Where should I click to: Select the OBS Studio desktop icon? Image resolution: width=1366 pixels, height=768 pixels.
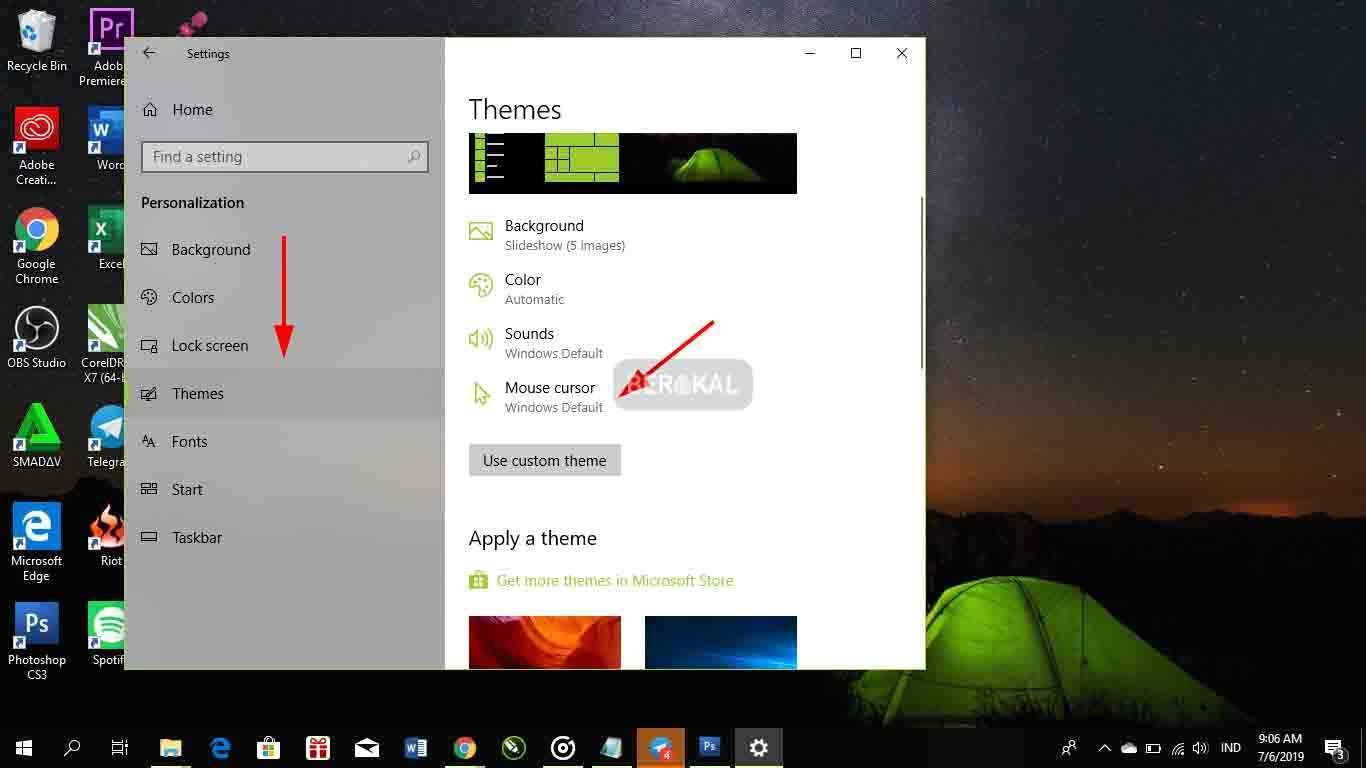[x=37, y=338]
